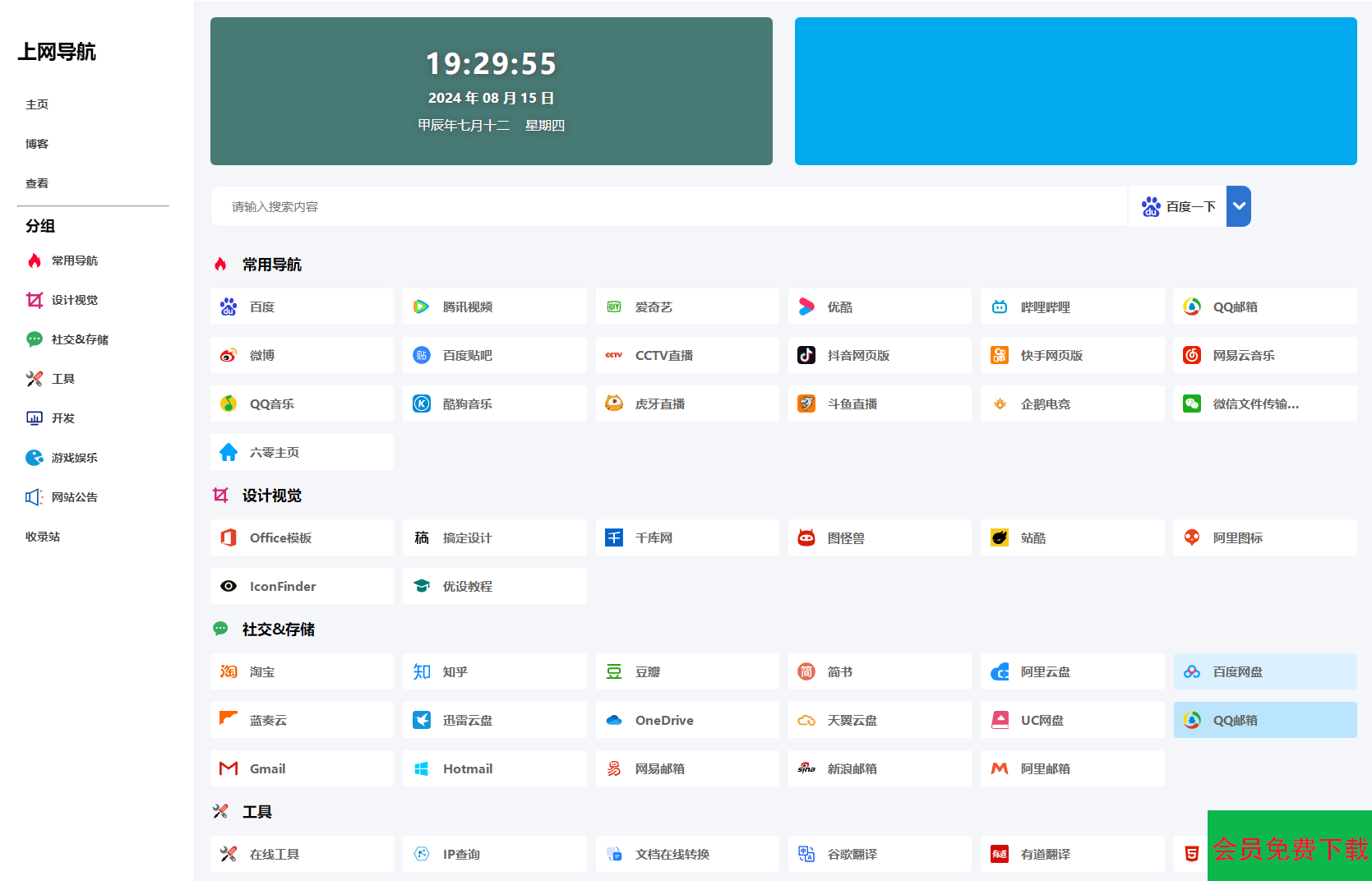Image resolution: width=1372 pixels, height=881 pixels.
Task: Click the Gmail envelope icon
Action: (x=229, y=768)
